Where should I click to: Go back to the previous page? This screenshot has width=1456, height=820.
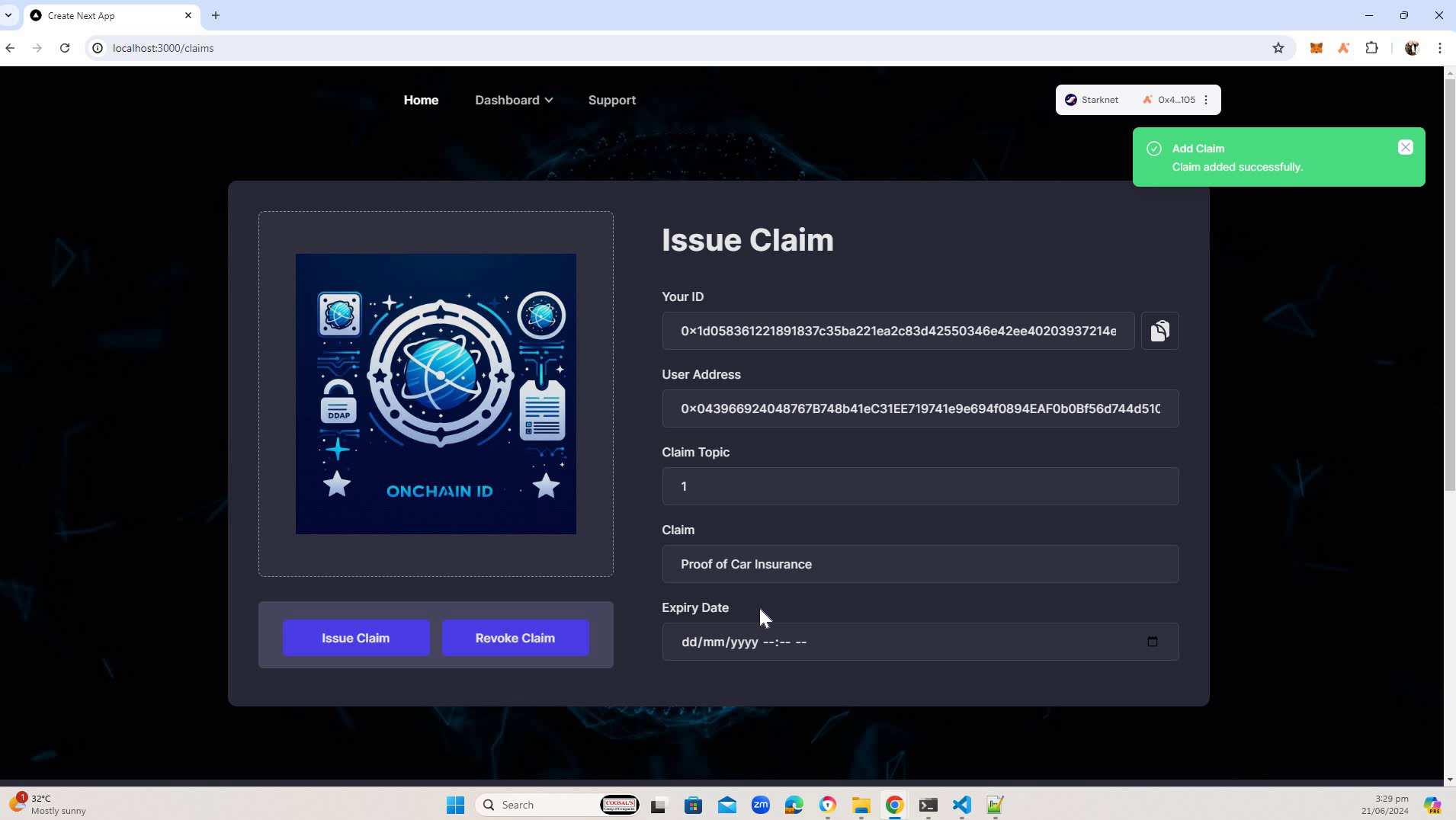pyautogui.click(x=10, y=48)
